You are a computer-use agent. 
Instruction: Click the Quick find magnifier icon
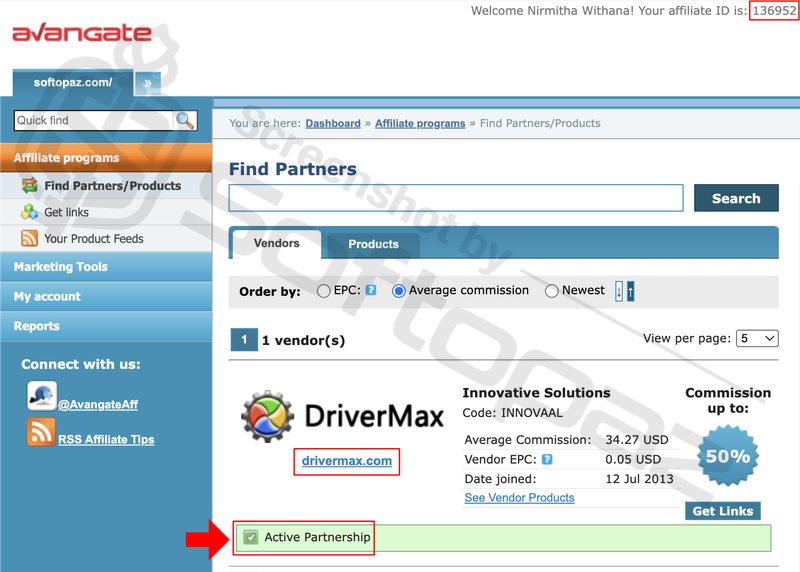[x=185, y=120]
